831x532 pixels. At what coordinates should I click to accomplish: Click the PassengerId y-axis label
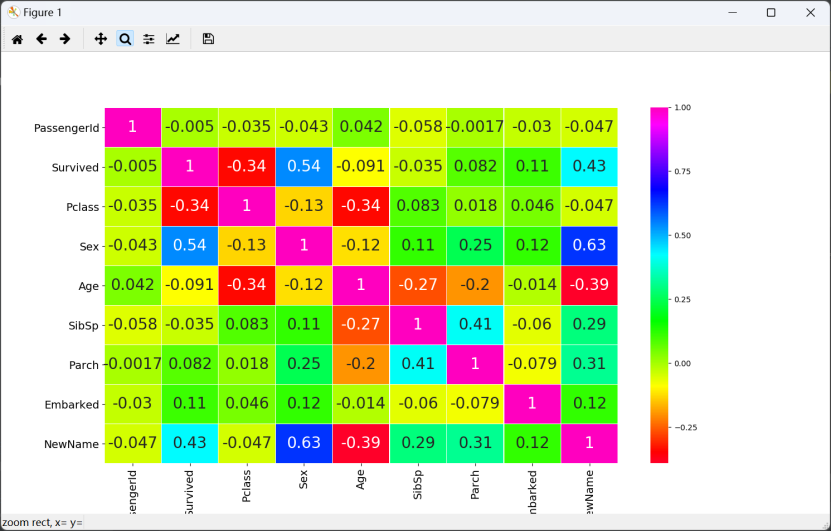(66, 128)
